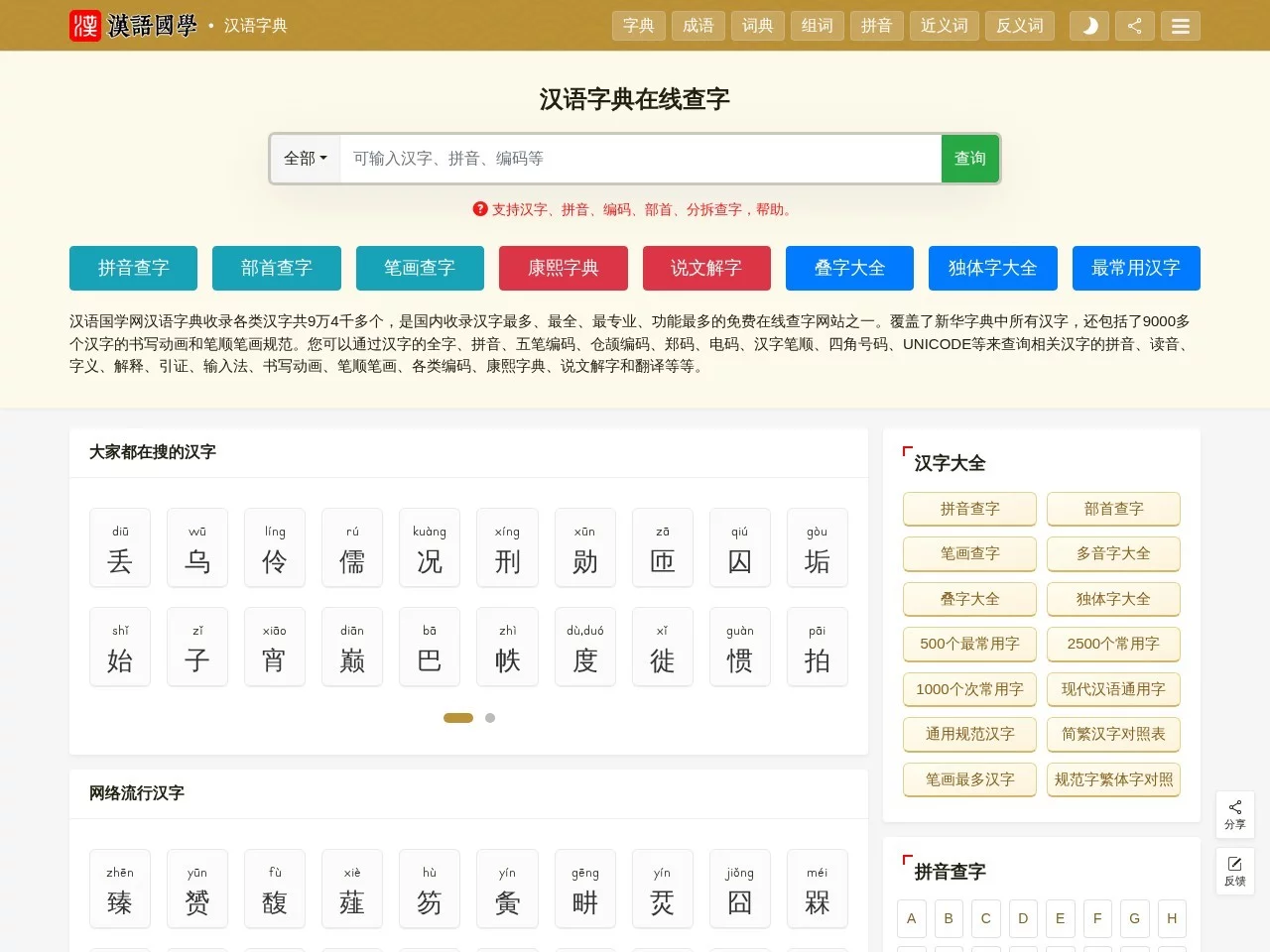
Task: Click the active carousel indicator dot
Action: click(457, 717)
